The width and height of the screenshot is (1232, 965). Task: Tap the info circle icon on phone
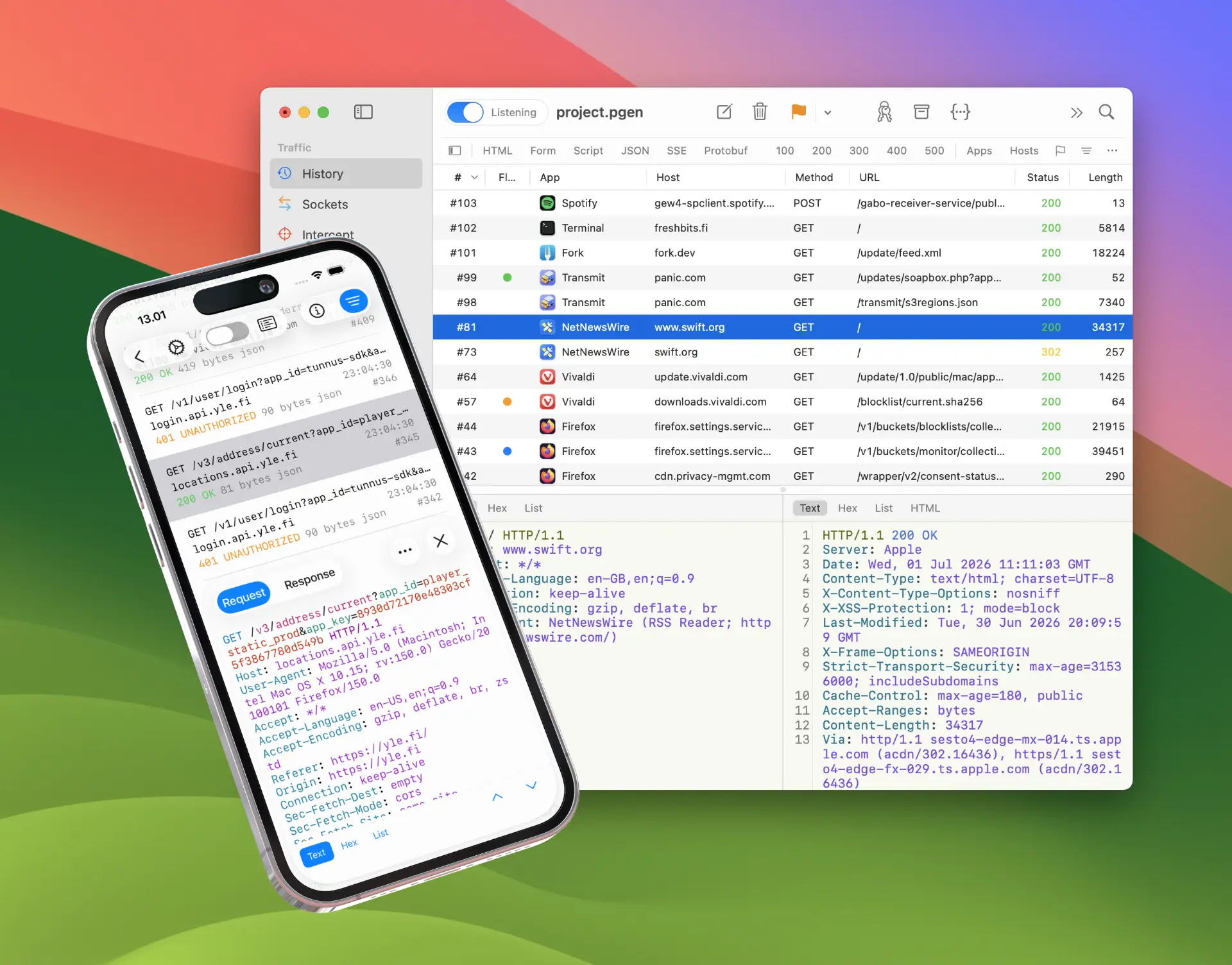pyautogui.click(x=317, y=311)
